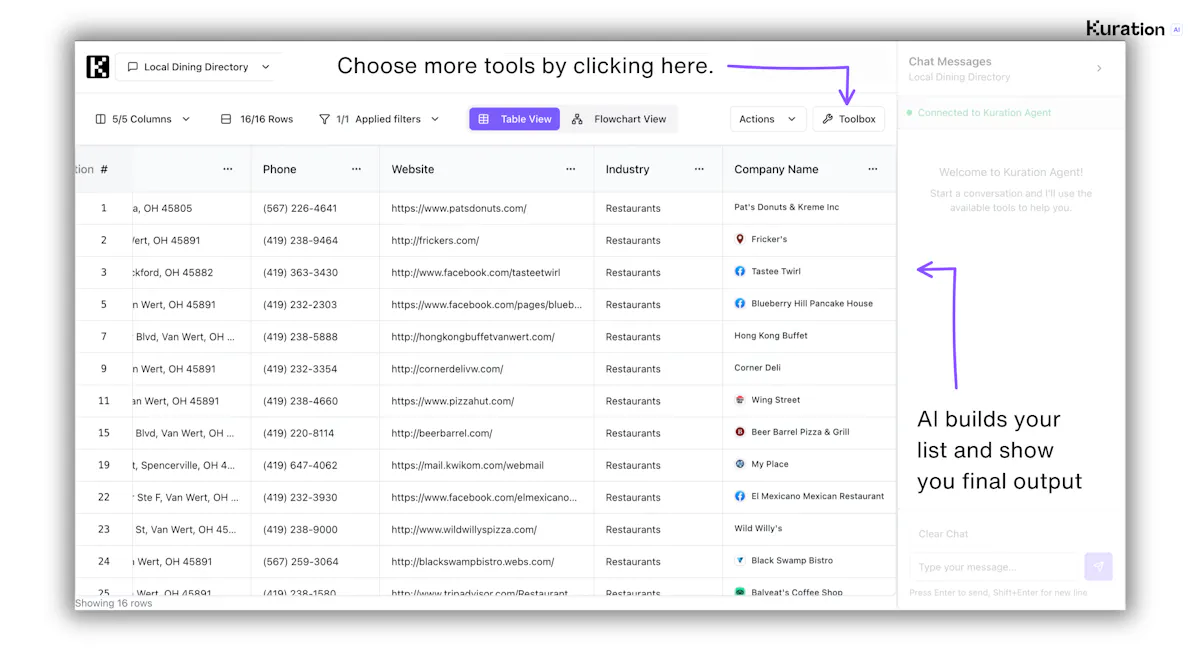Image resolution: width=1200 pixels, height=652 pixels.
Task: Open the Phone column options menu
Action: [357, 170]
